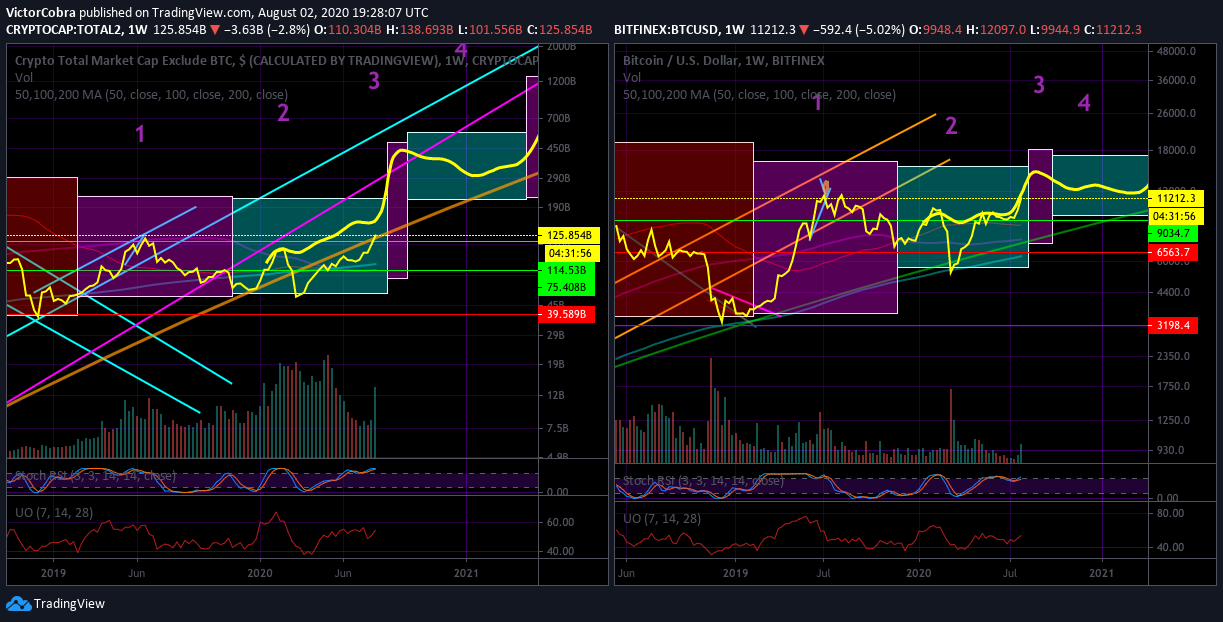Click the 48000.0 tick on the Bitcoin price axis
Image resolution: width=1223 pixels, height=622 pixels.
coord(1175,51)
